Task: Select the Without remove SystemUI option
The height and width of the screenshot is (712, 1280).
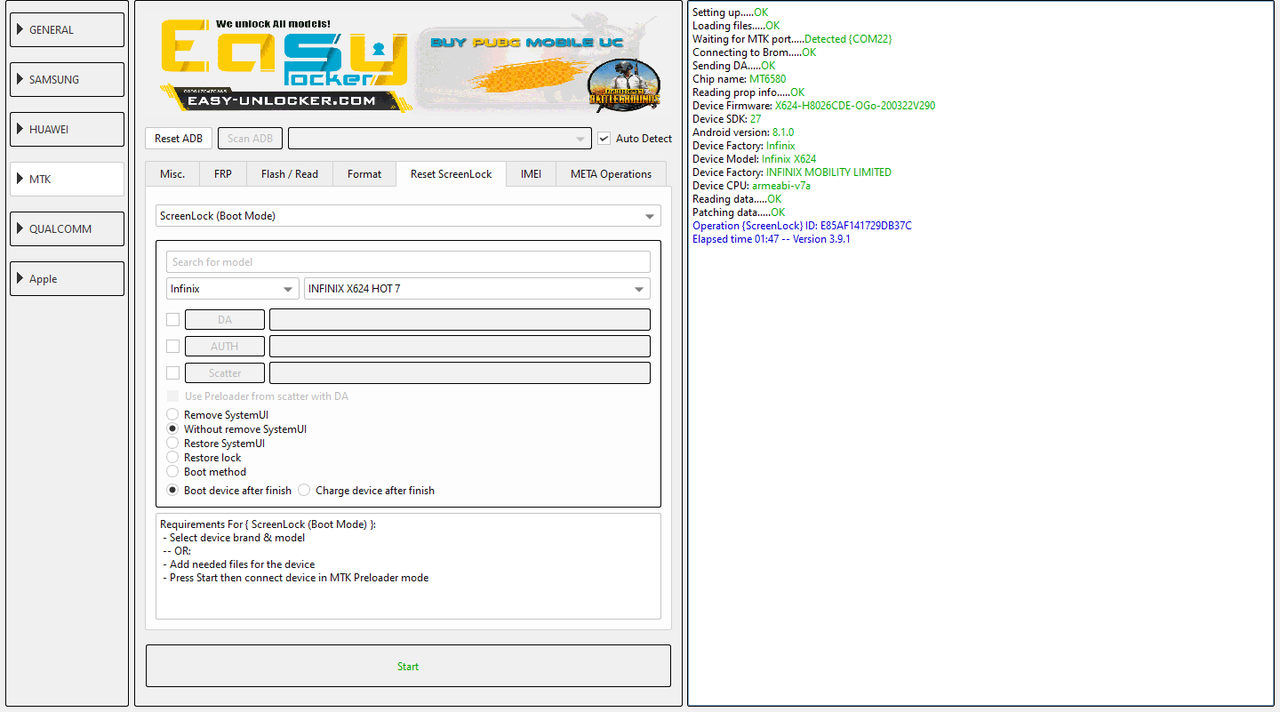Action: (173, 429)
